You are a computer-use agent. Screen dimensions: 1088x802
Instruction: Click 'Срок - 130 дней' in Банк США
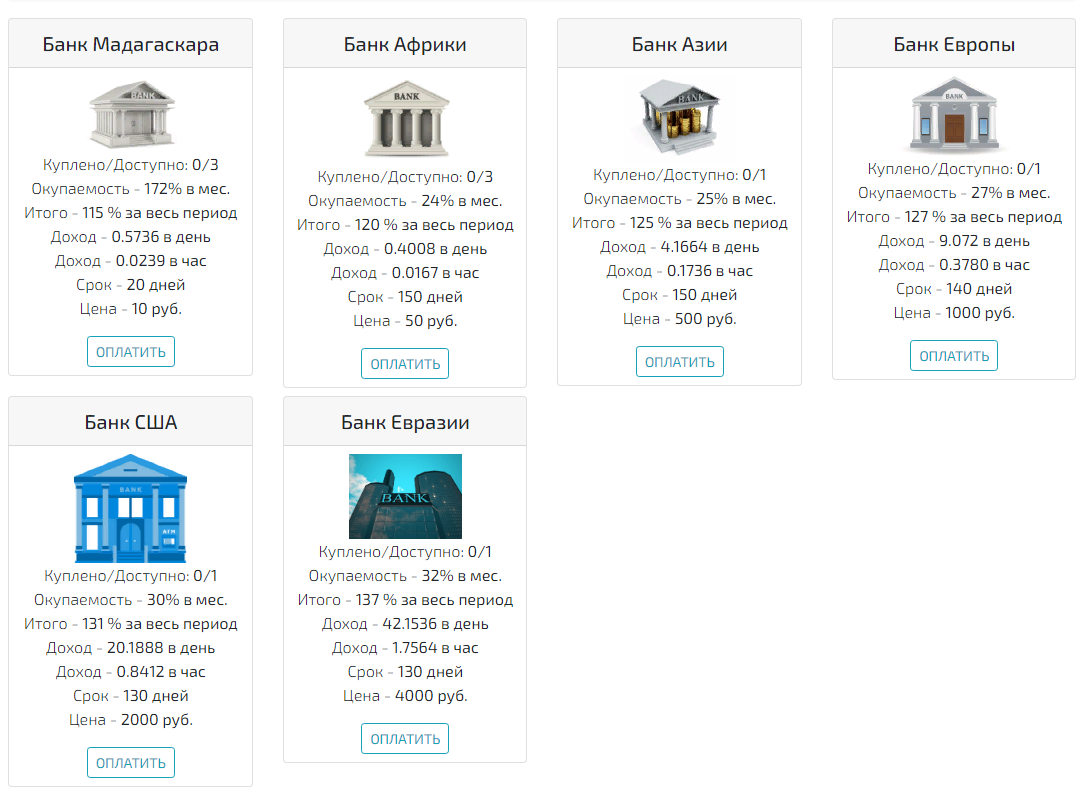(130, 696)
